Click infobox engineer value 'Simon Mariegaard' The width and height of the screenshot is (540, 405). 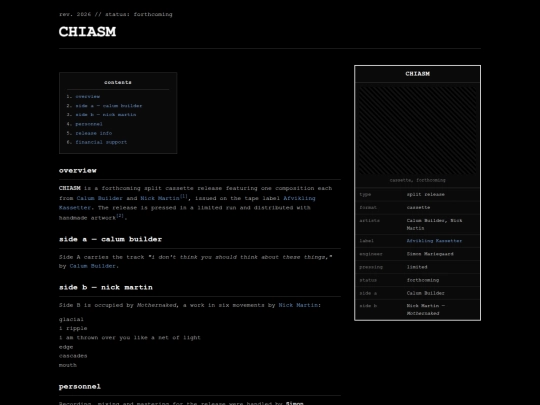point(430,254)
